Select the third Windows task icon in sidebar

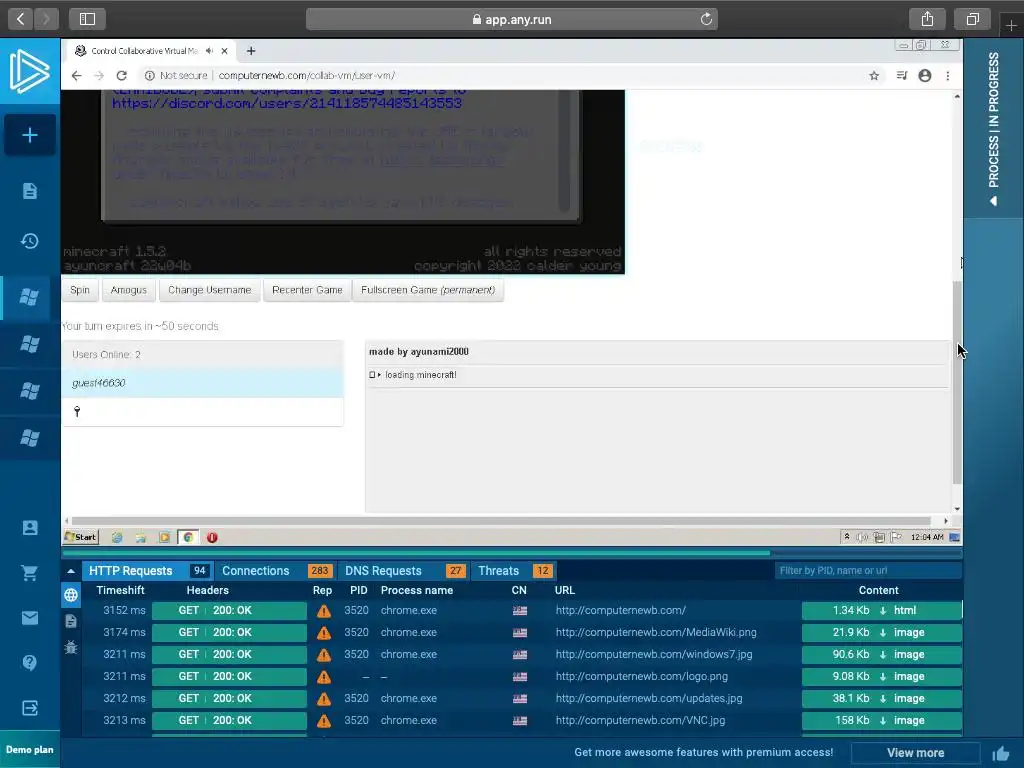[x=29, y=391]
